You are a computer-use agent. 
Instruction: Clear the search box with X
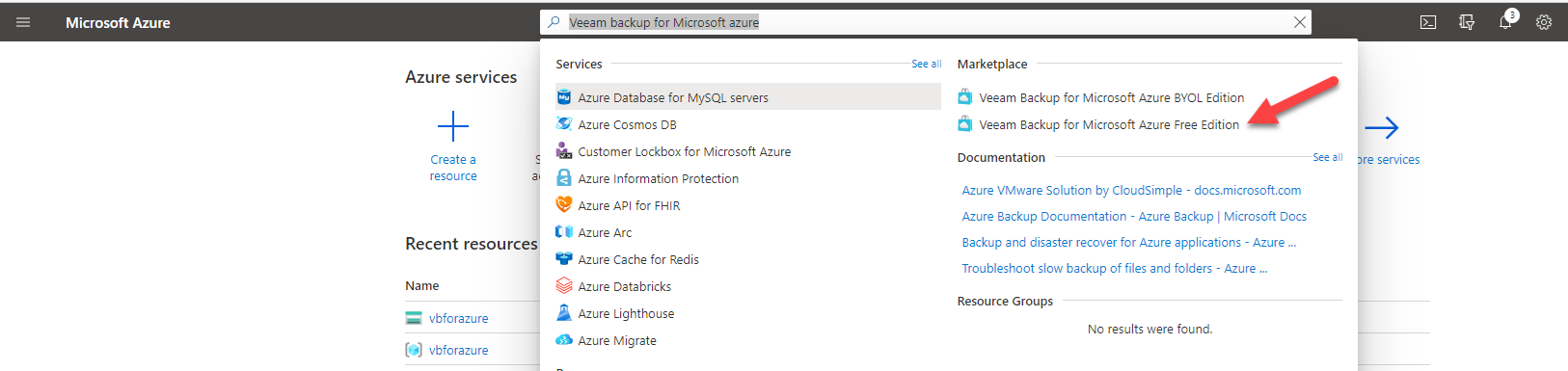click(x=1300, y=22)
